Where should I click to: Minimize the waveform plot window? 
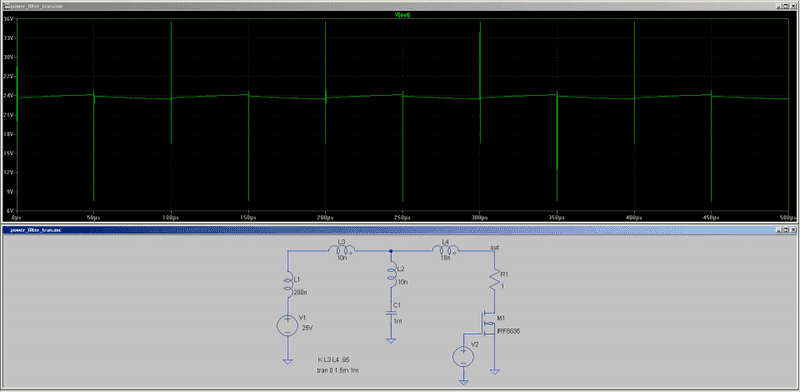click(x=780, y=5)
